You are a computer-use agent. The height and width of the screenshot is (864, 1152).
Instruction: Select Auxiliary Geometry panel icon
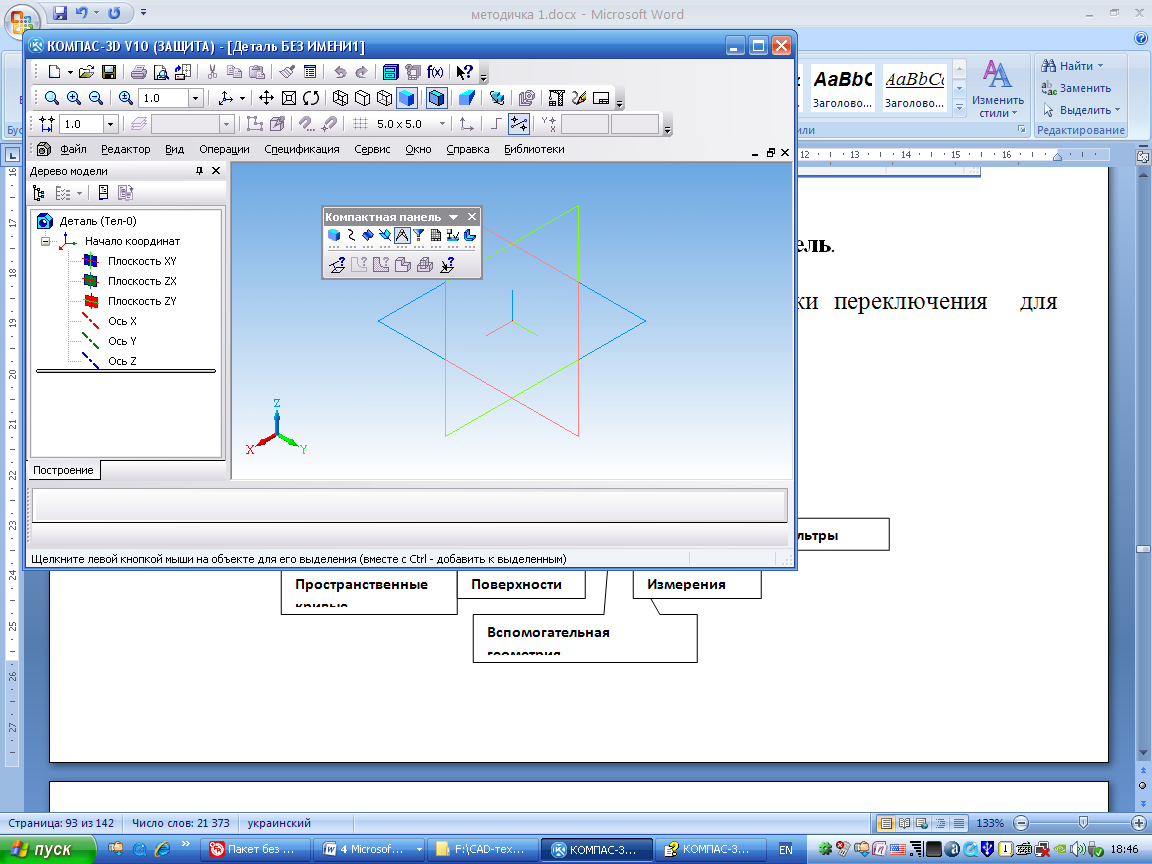(384, 235)
